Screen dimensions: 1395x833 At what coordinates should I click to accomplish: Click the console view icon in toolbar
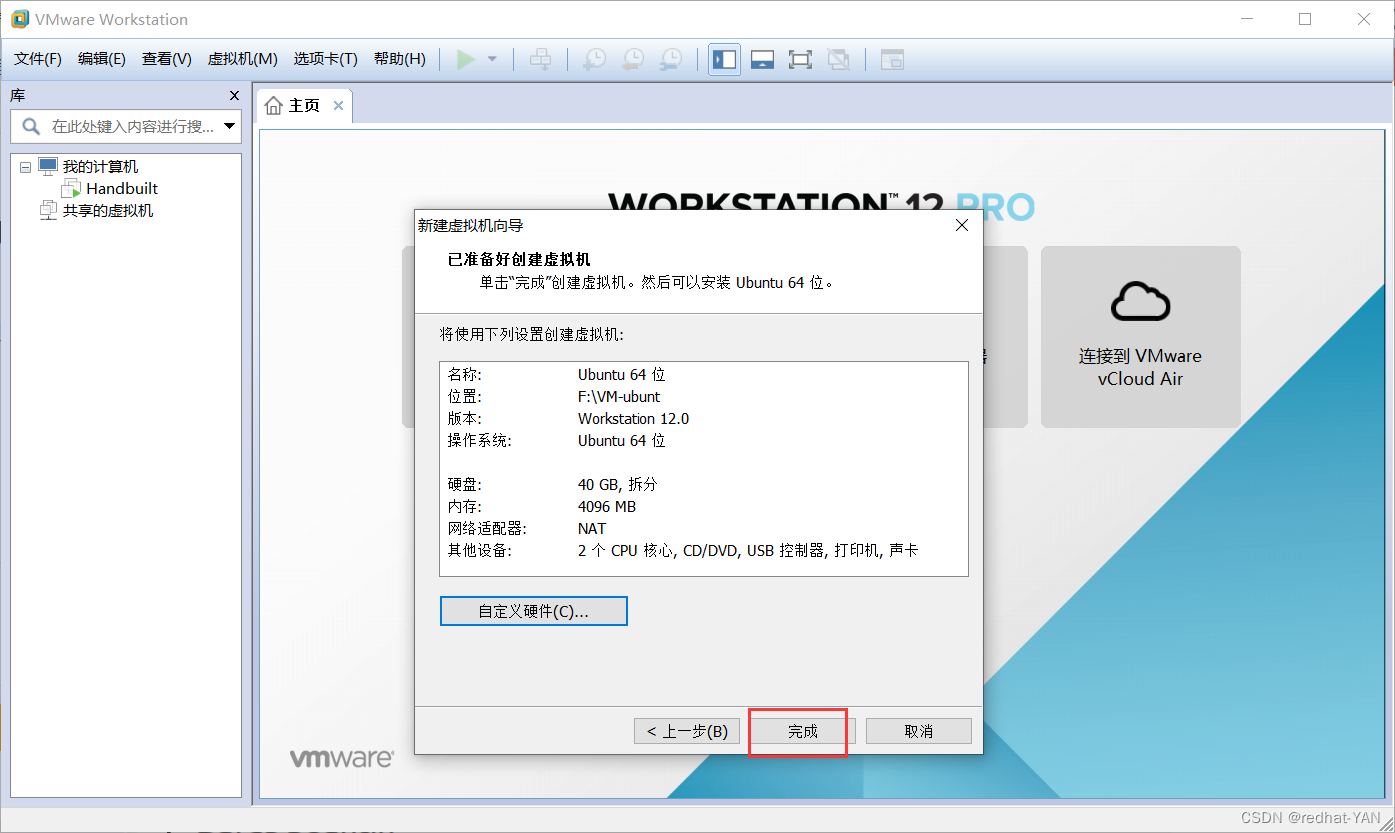pyautogui.click(x=892, y=60)
